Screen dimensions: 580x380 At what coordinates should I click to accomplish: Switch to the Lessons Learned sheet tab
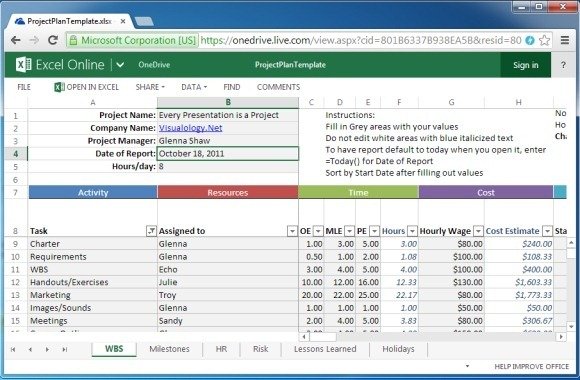pos(325,349)
